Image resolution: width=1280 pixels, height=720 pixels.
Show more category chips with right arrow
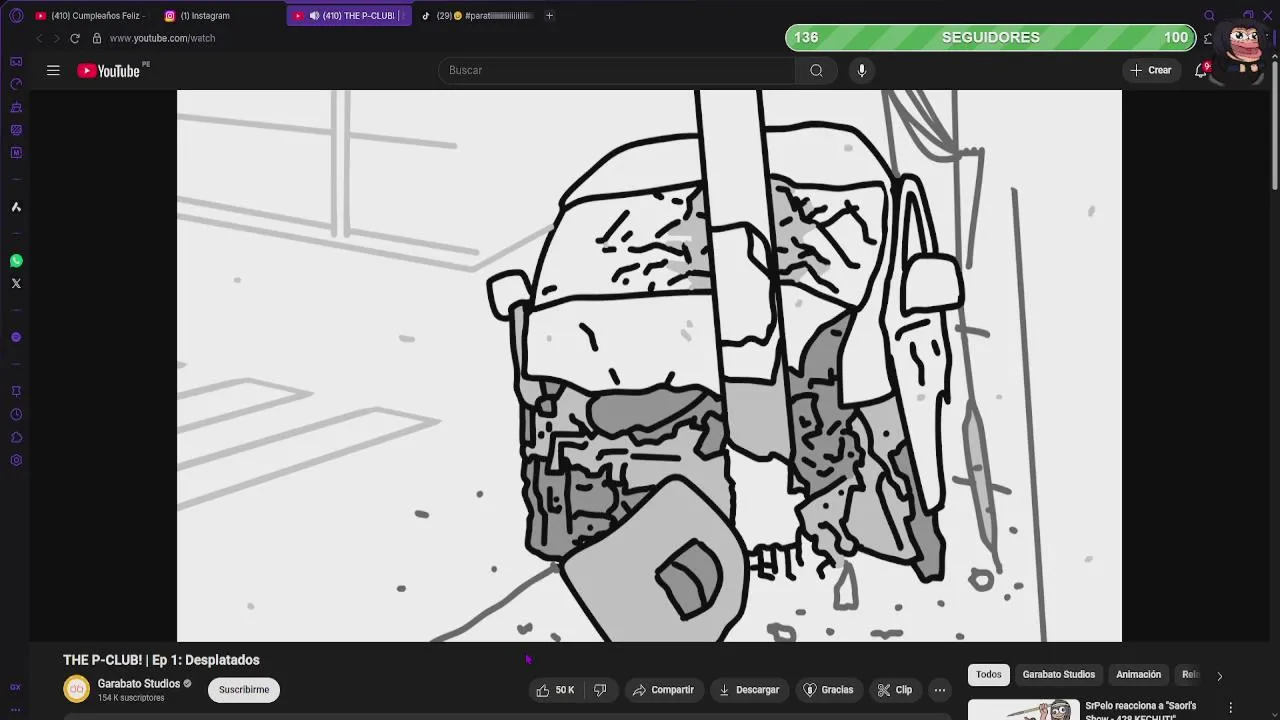point(1219,676)
